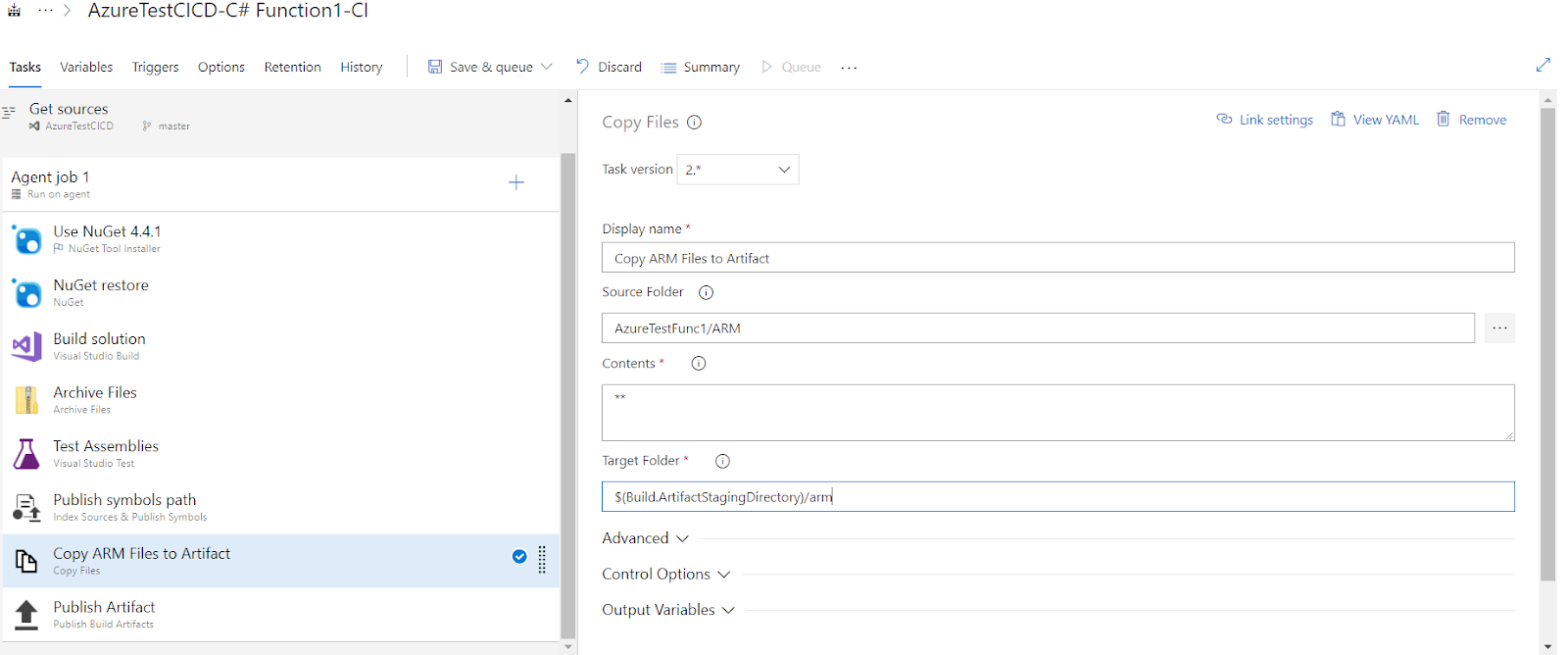Click the Target Folder input field
Screen dimensions: 1568x655
pyautogui.click(x=1057, y=497)
